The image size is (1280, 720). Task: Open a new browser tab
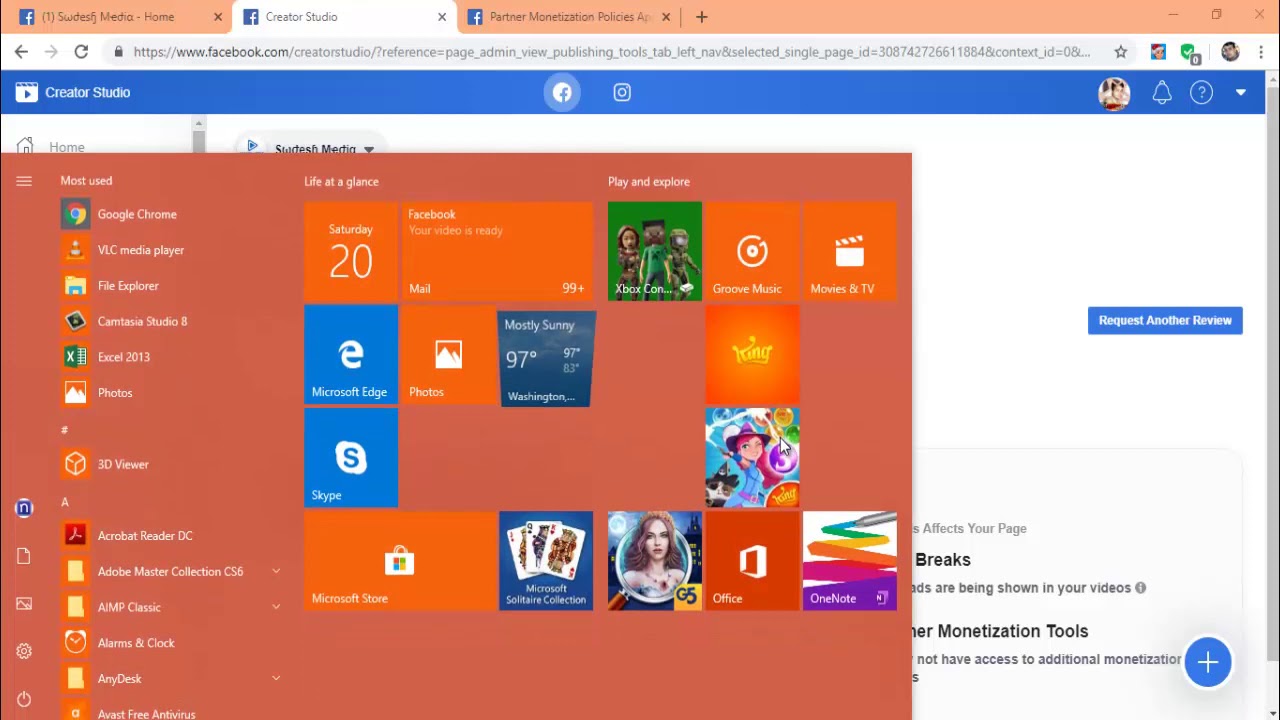click(x=701, y=17)
